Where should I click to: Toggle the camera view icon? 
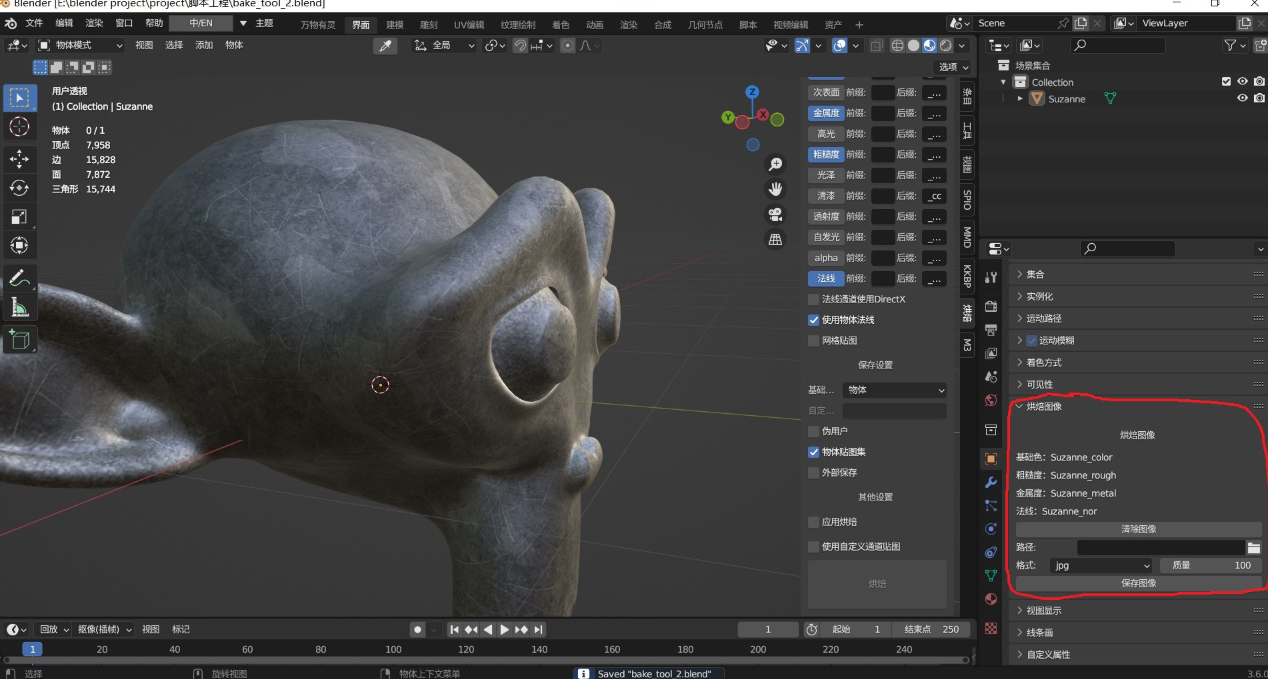click(x=775, y=214)
